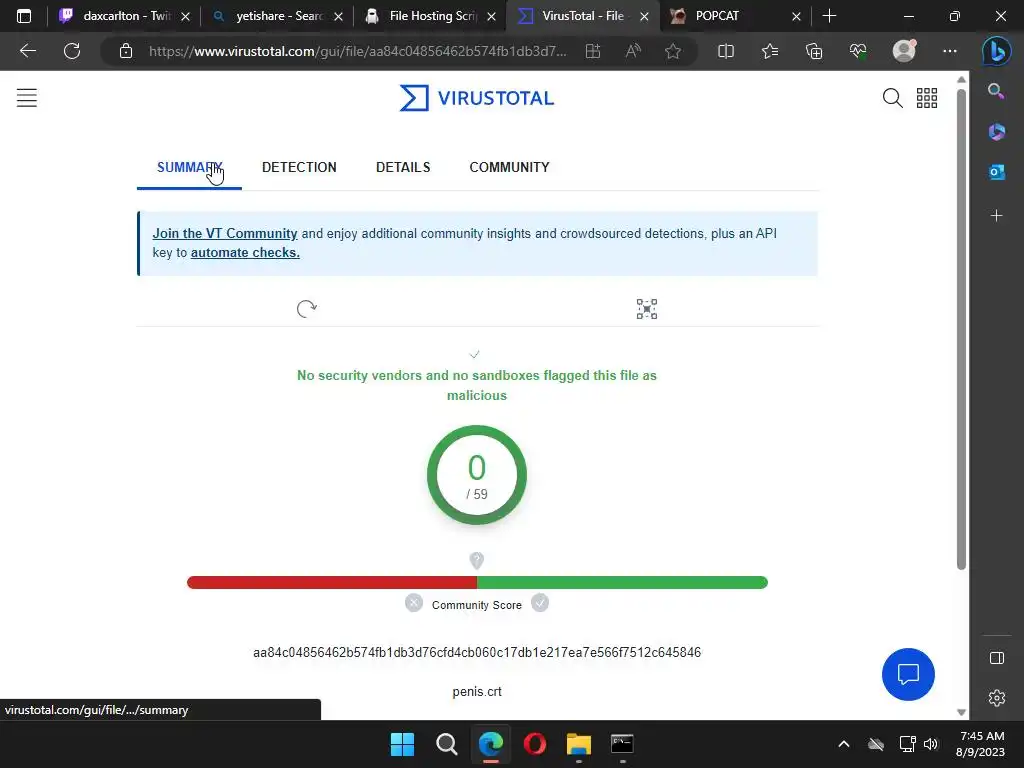
Task: Open the Collections icon
Action: click(814, 51)
